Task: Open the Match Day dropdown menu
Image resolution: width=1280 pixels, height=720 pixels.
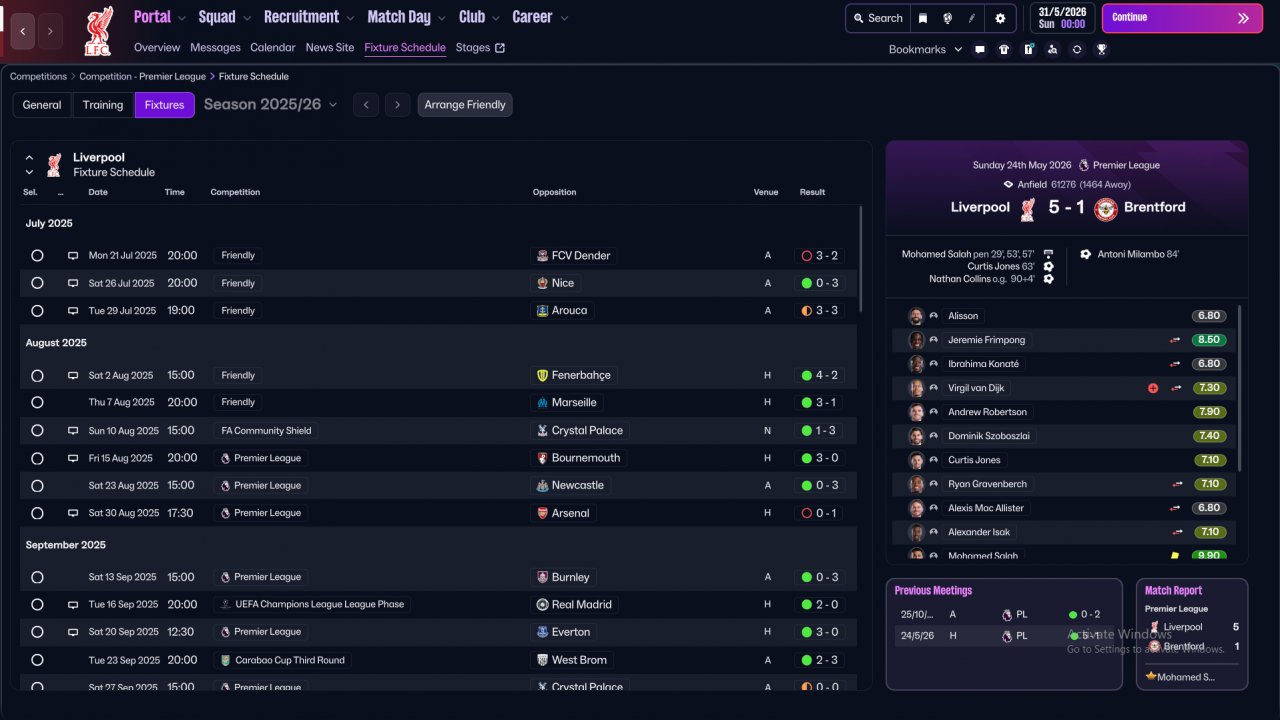Action: [407, 17]
